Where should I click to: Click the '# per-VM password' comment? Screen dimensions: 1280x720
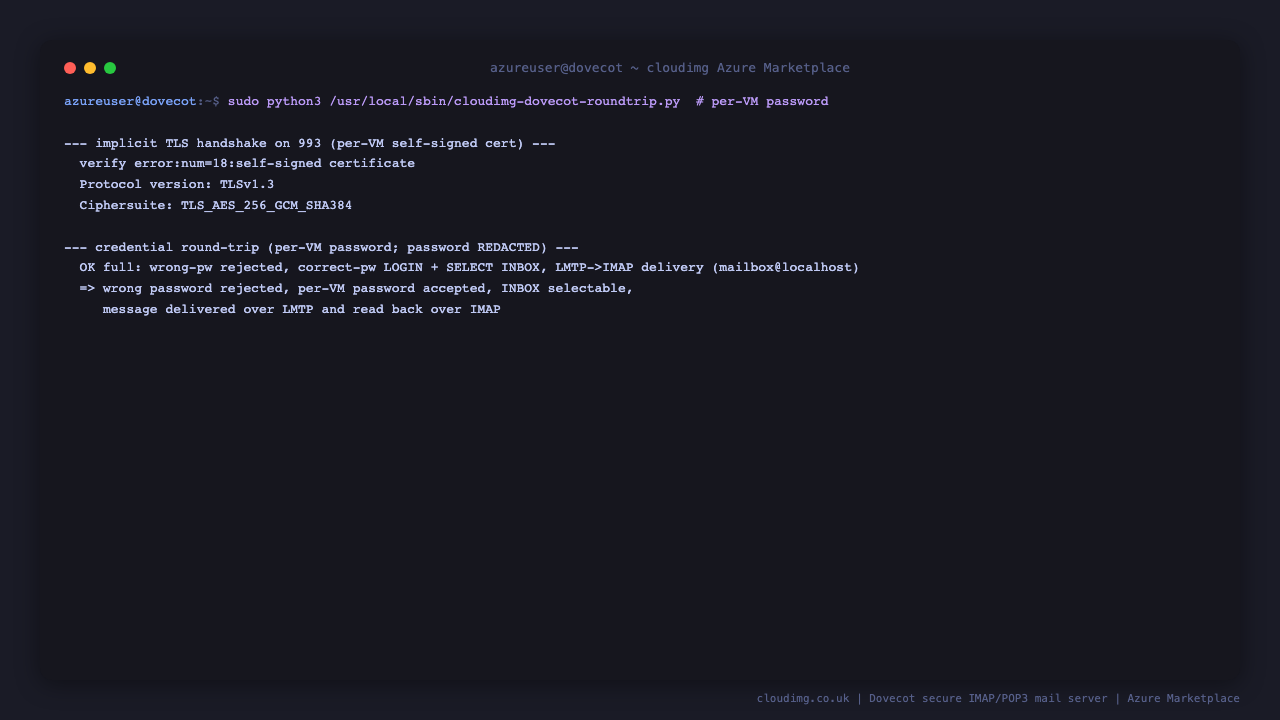(762, 102)
